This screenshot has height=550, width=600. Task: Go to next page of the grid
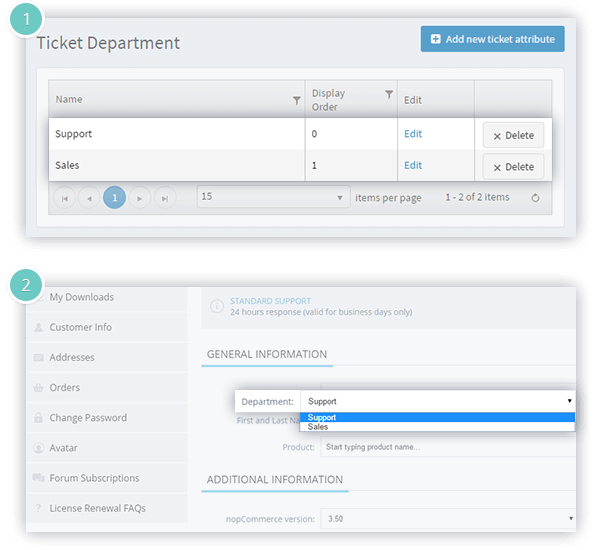[140, 198]
